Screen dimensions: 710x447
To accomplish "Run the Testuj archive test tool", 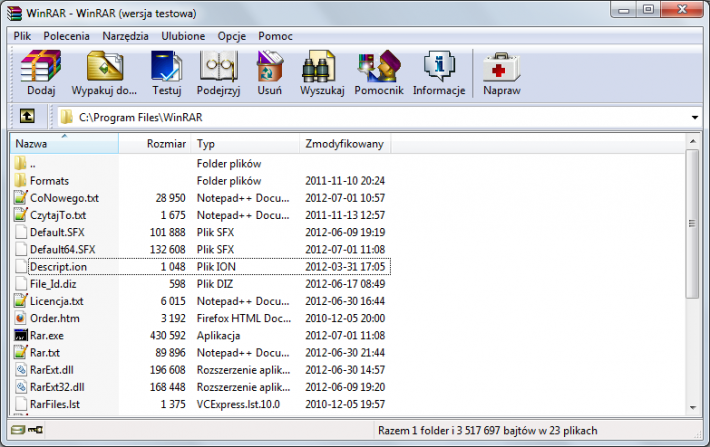I will [x=167, y=66].
